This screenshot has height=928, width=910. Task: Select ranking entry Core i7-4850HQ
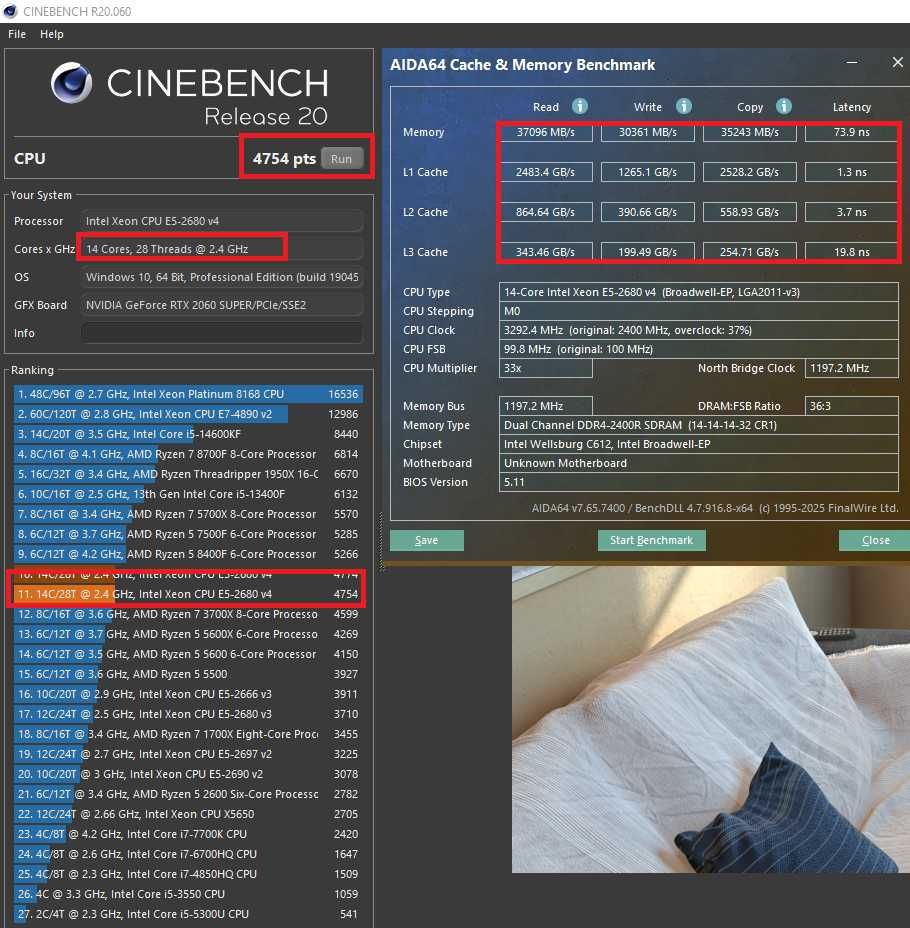tap(188, 874)
